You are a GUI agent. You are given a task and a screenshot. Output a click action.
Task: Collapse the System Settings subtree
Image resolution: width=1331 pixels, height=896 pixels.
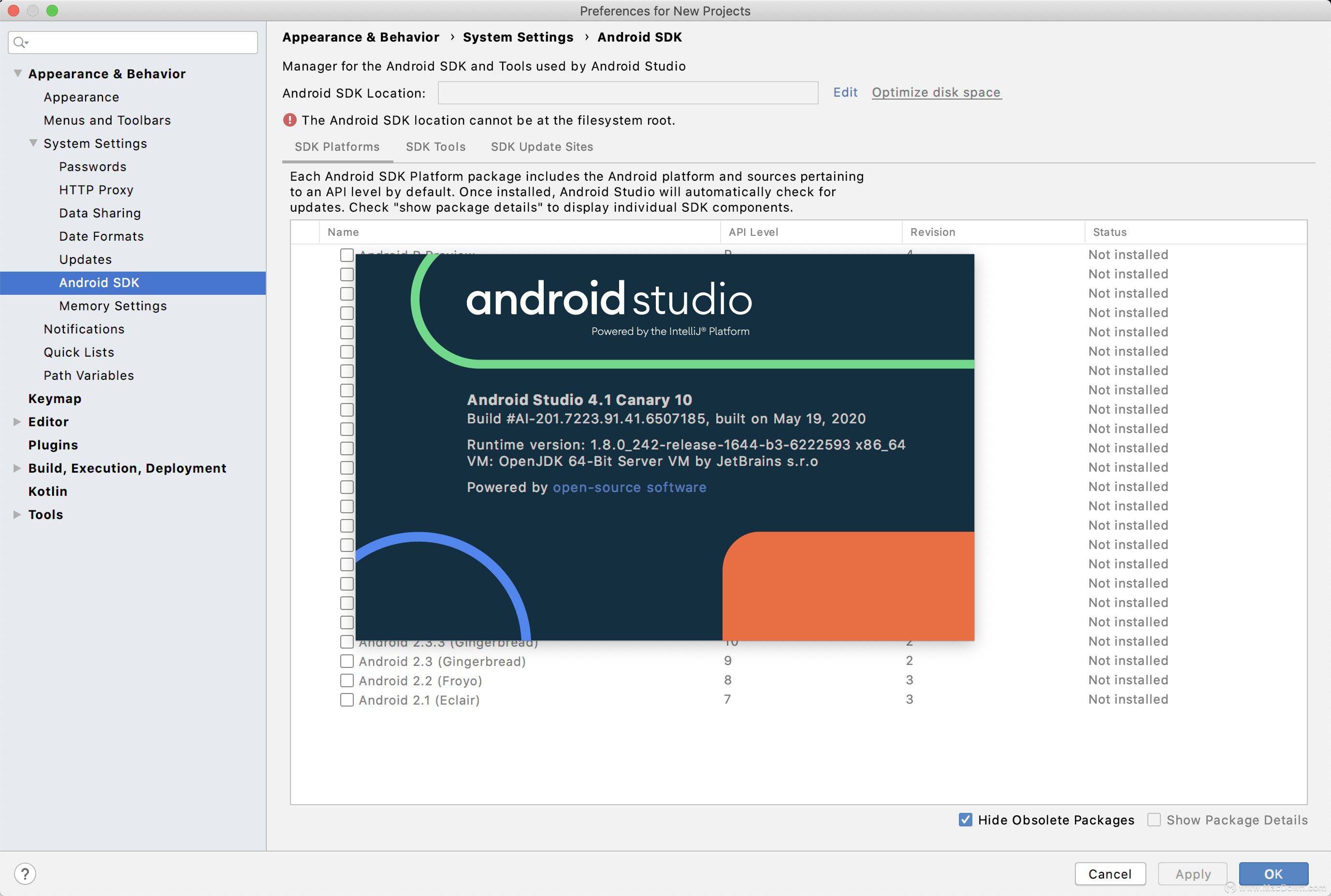coord(33,143)
